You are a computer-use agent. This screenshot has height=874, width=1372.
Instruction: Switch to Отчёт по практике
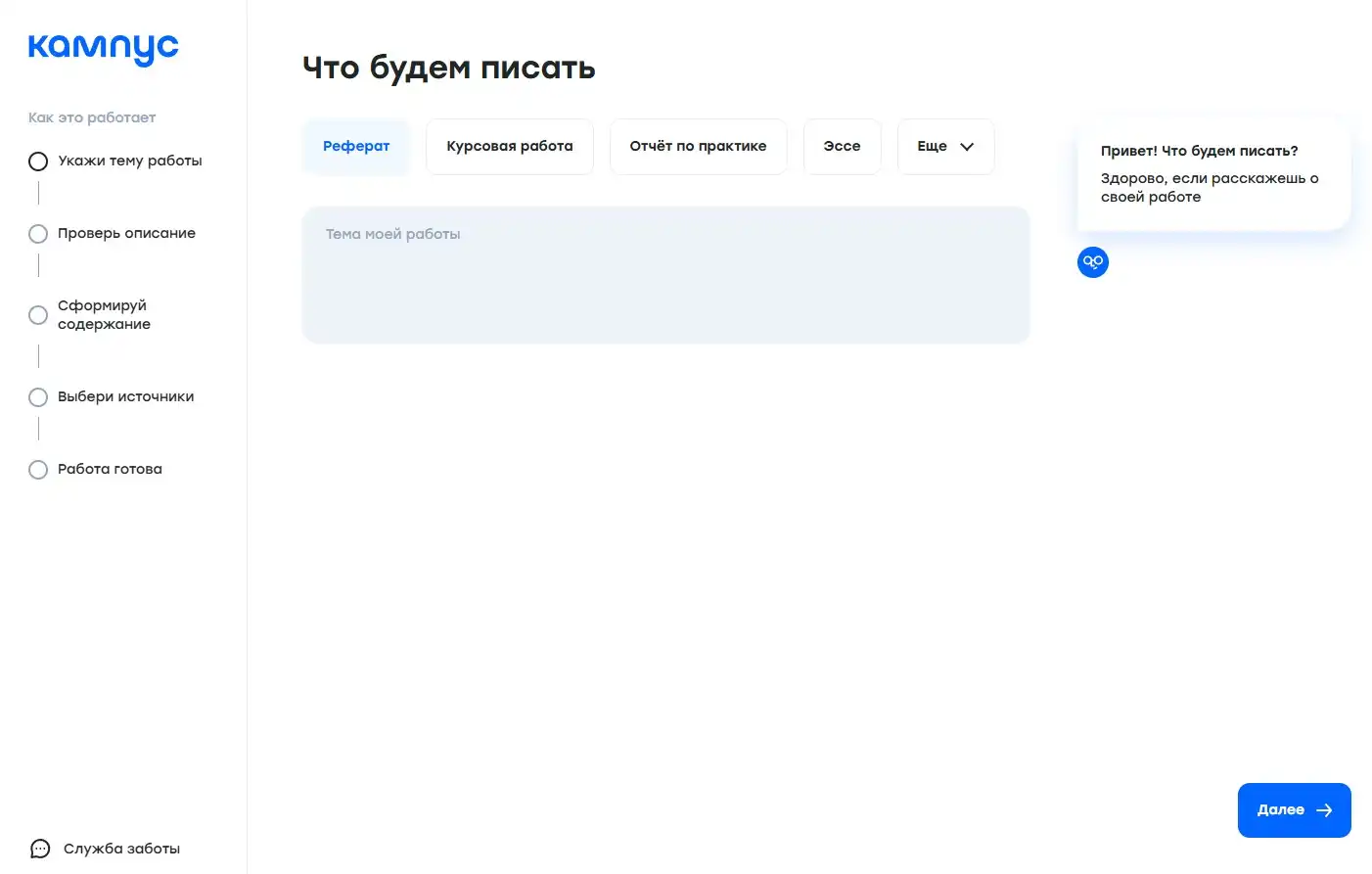click(698, 147)
